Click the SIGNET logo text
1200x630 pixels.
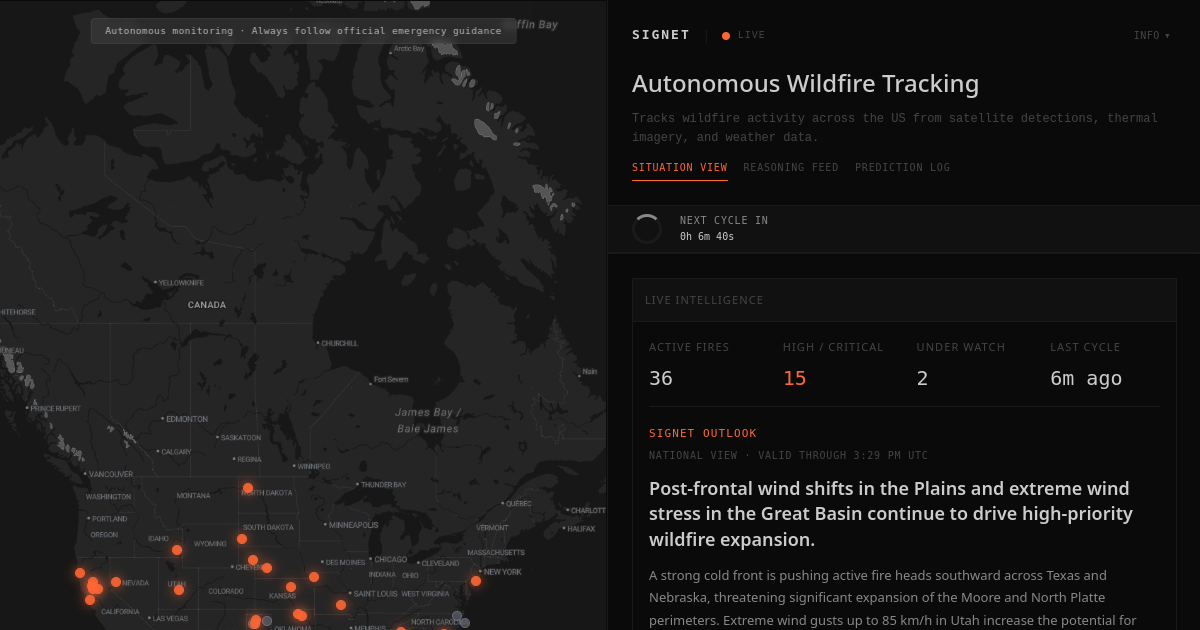(661, 35)
